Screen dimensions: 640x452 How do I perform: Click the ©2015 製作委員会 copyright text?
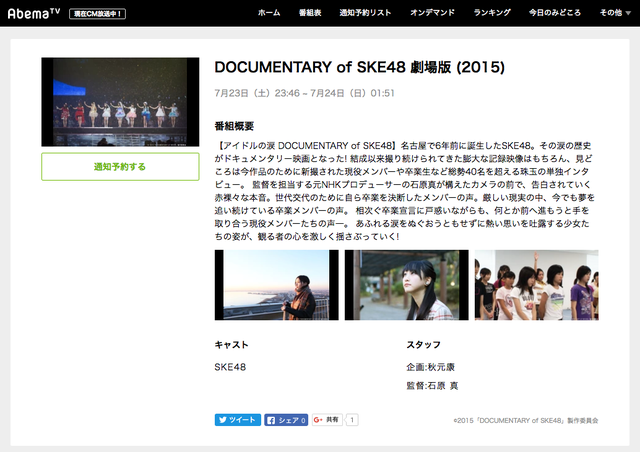coord(526,420)
